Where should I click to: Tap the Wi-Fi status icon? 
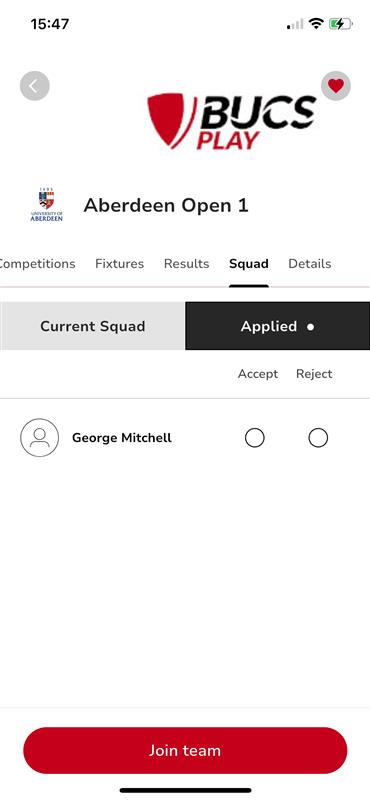316,23
